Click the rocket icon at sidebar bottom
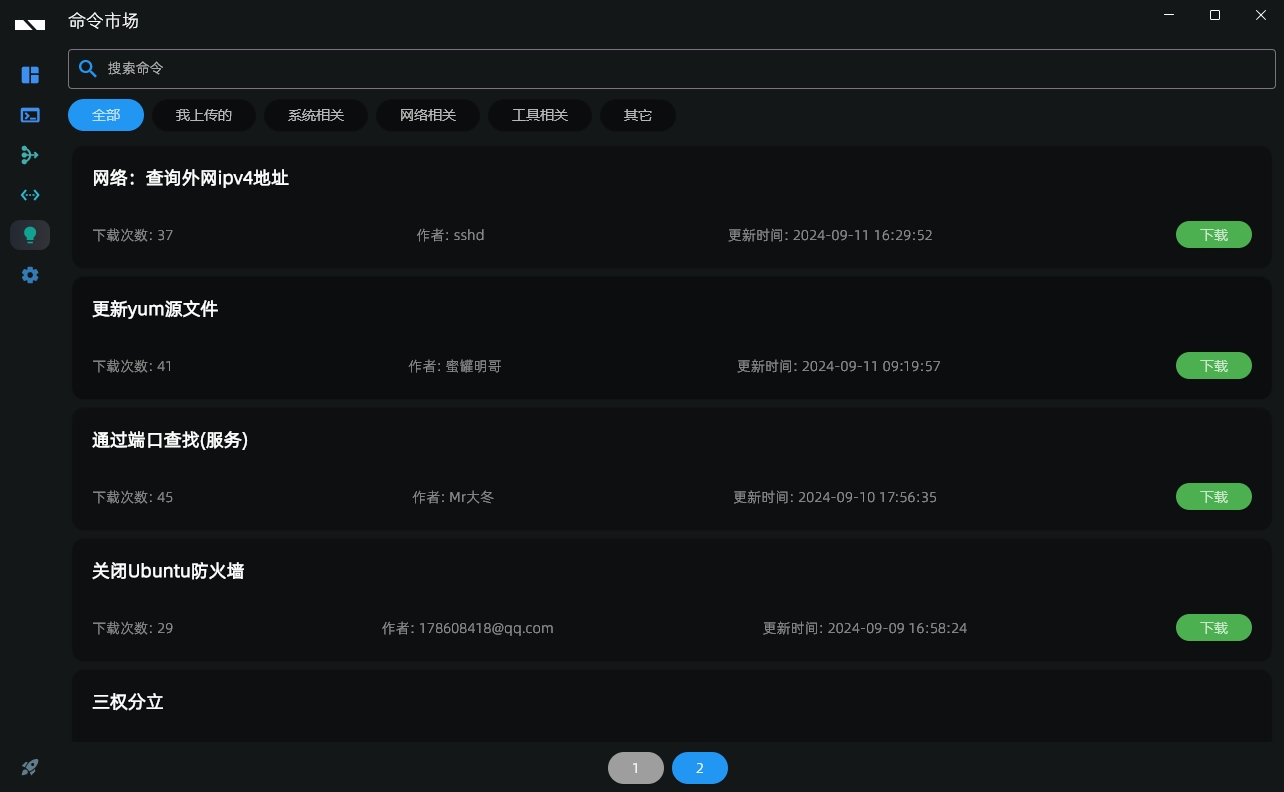Image resolution: width=1284 pixels, height=792 pixels. click(30, 767)
